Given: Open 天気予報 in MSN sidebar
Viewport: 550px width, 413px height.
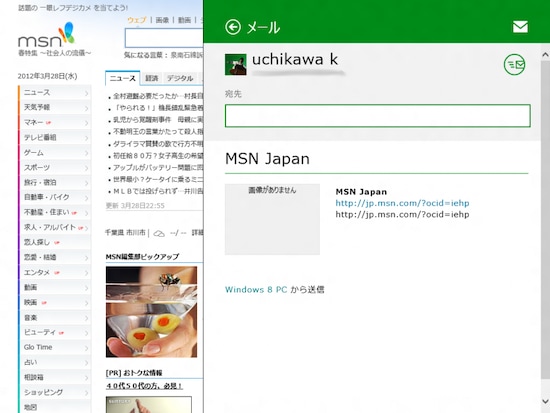Looking at the screenshot, I should 55,107.
